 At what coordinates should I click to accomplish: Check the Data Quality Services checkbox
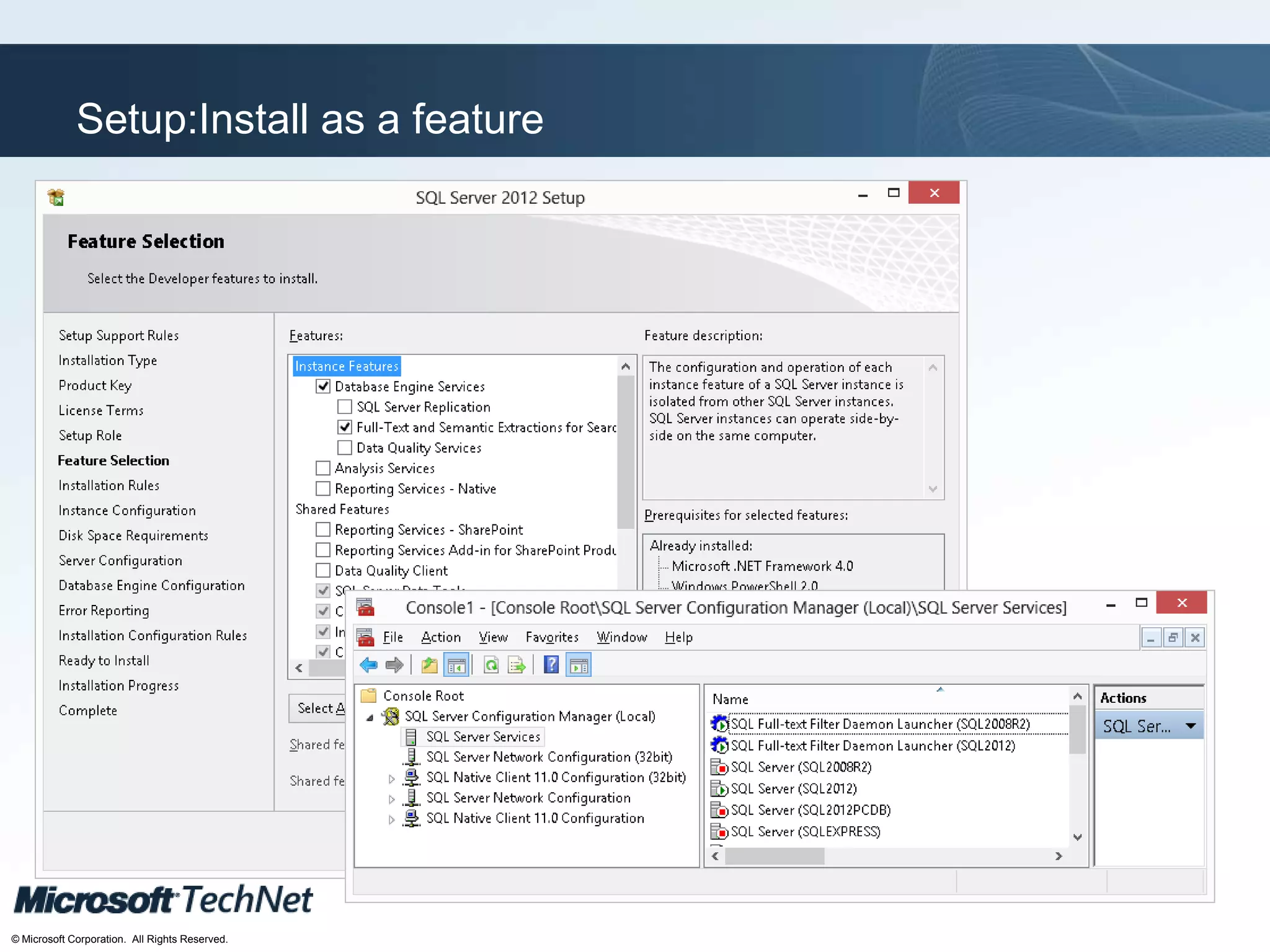[345, 447]
